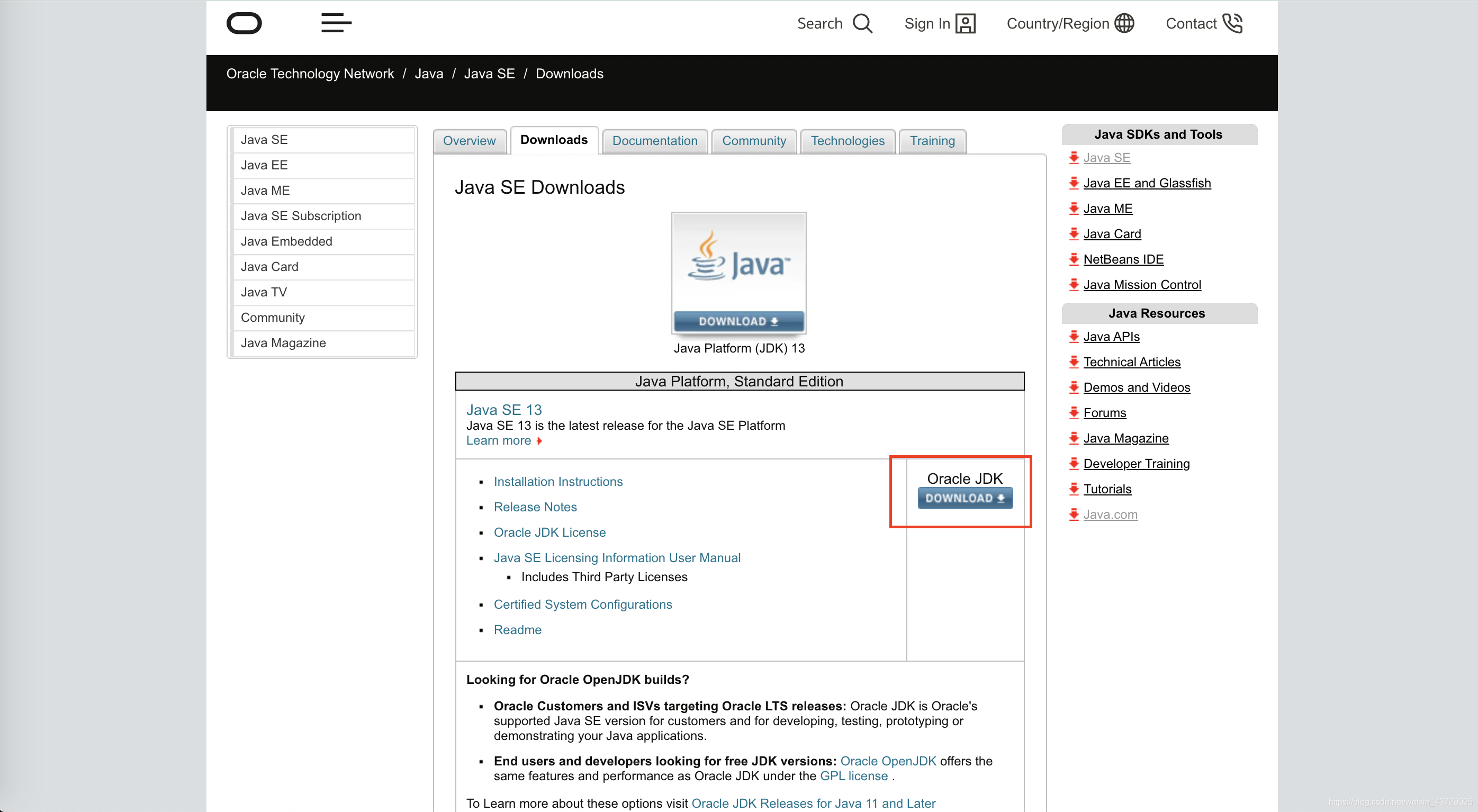Open Installation Instructions link
The height and width of the screenshot is (812, 1478).
coord(558,482)
